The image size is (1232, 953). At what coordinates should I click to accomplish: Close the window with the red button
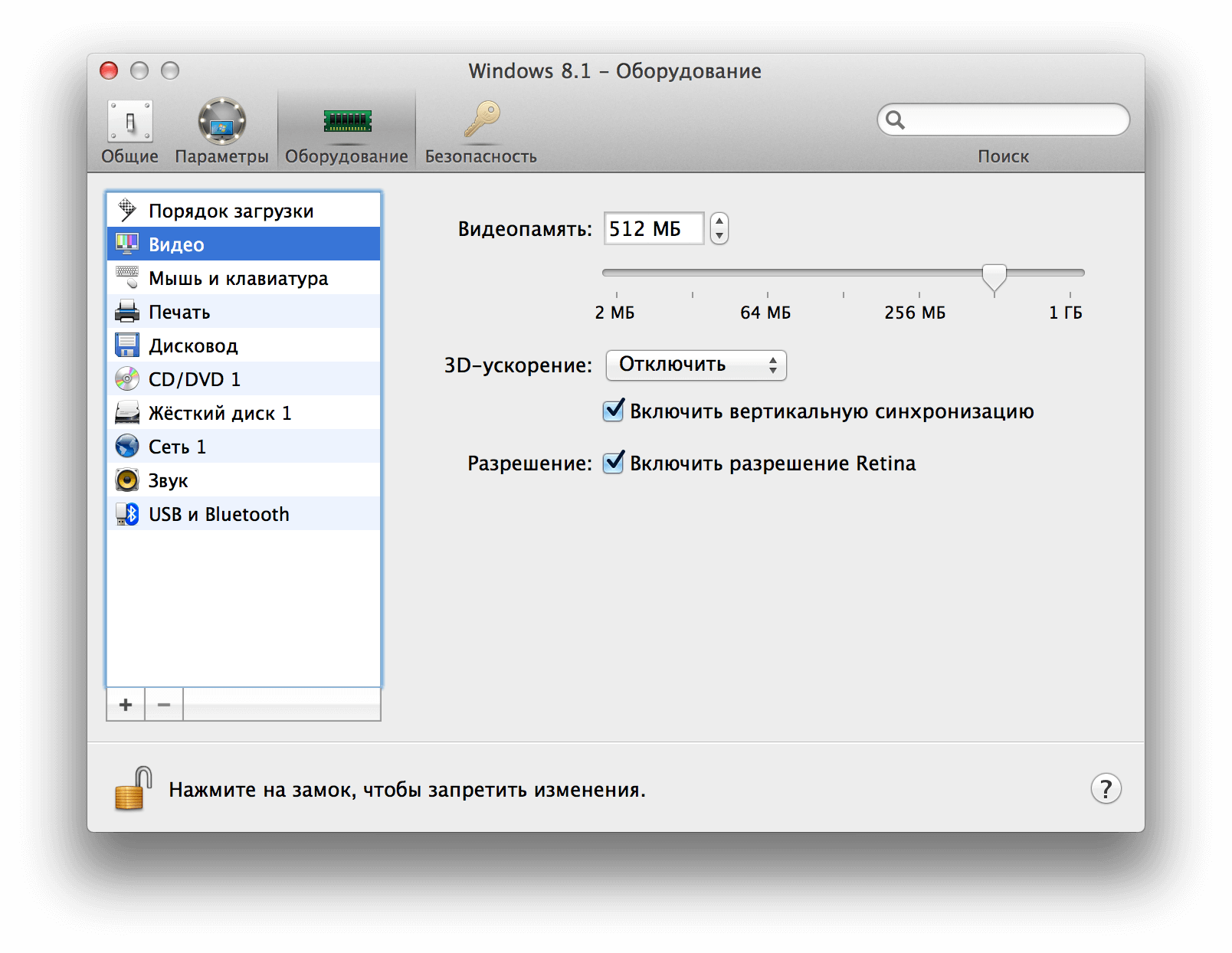[x=109, y=70]
